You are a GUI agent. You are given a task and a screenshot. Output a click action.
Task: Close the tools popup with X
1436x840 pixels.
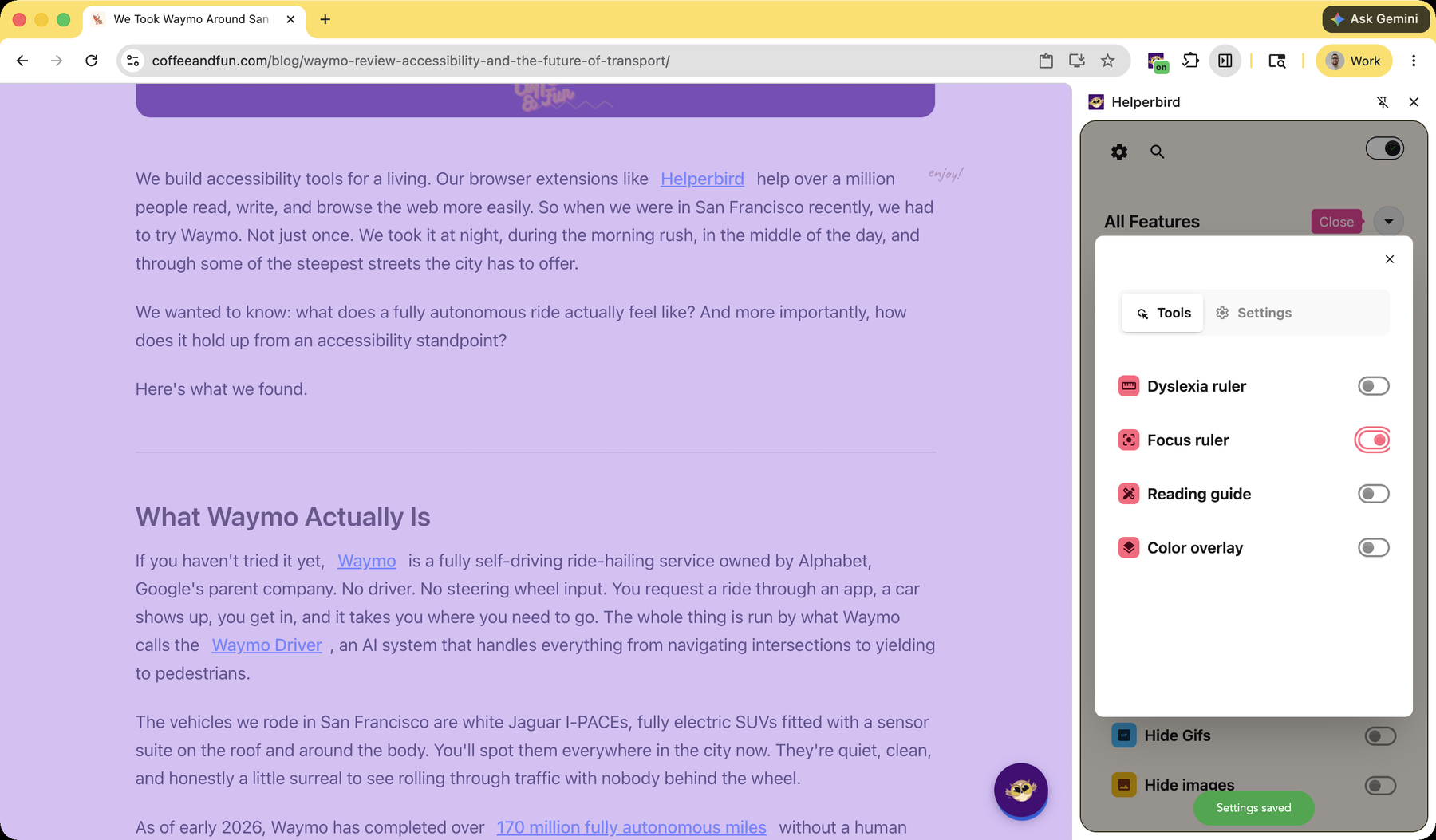pyautogui.click(x=1390, y=259)
